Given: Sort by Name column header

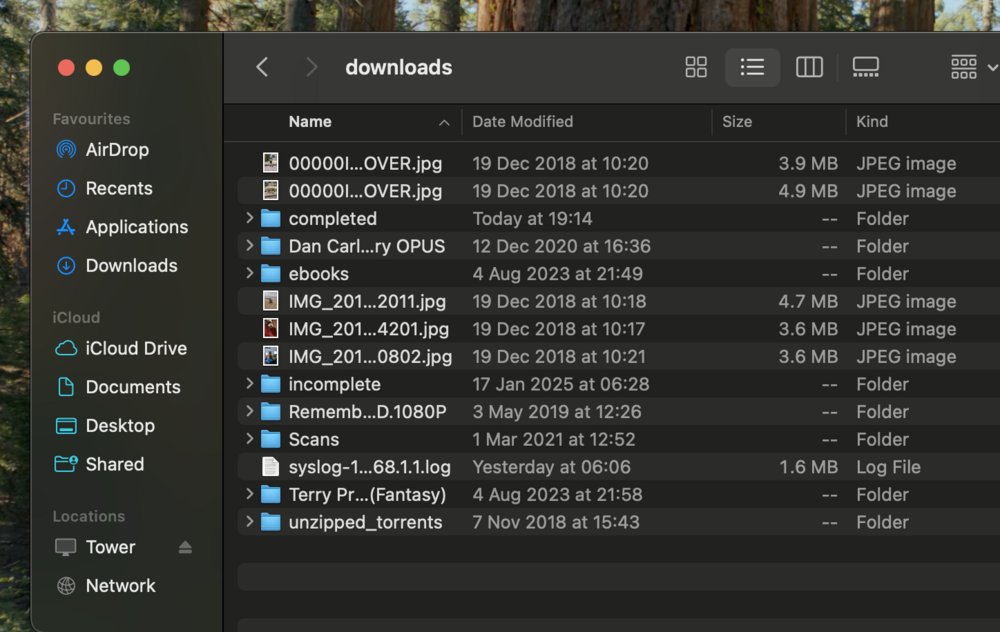Looking at the screenshot, I should click(310, 122).
